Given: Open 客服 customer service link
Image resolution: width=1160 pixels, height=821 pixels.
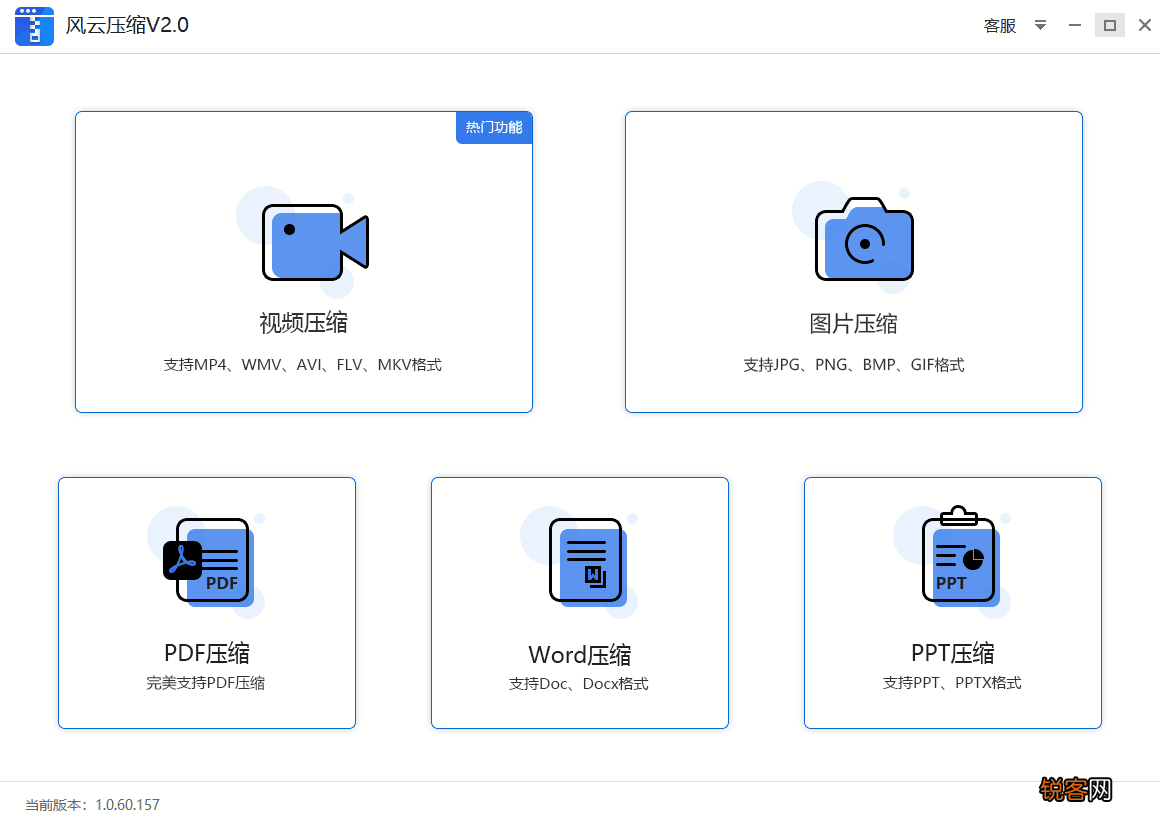Looking at the screenshot, I should tap(999, 26).
